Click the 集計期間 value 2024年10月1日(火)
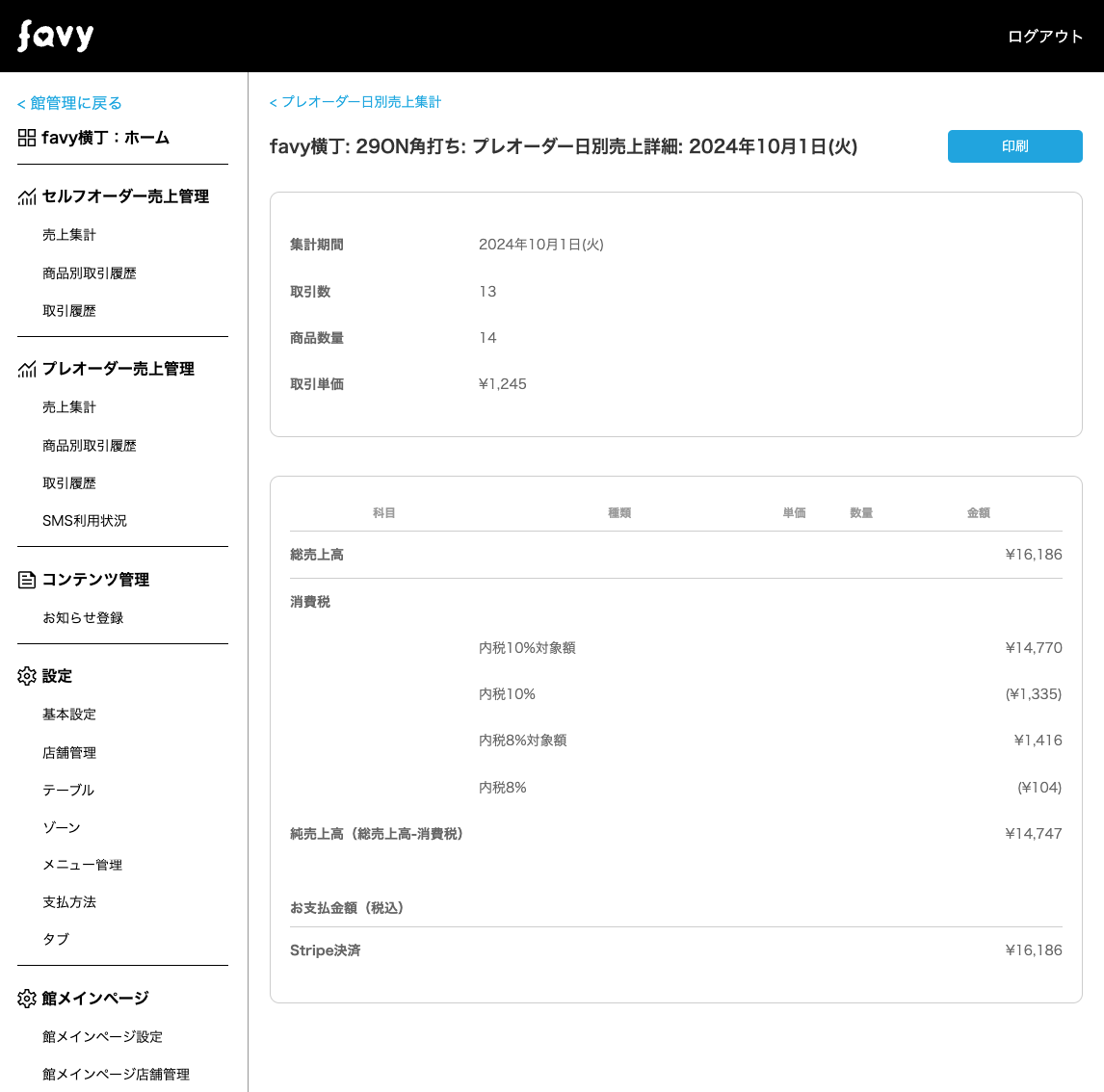This screenshot has width=1104, height=1092. [540, 245]
